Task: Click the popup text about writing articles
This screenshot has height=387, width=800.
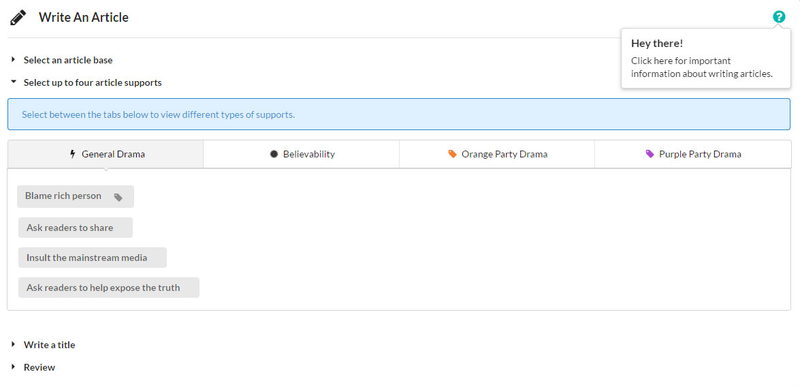Action: tap(702, 67)
